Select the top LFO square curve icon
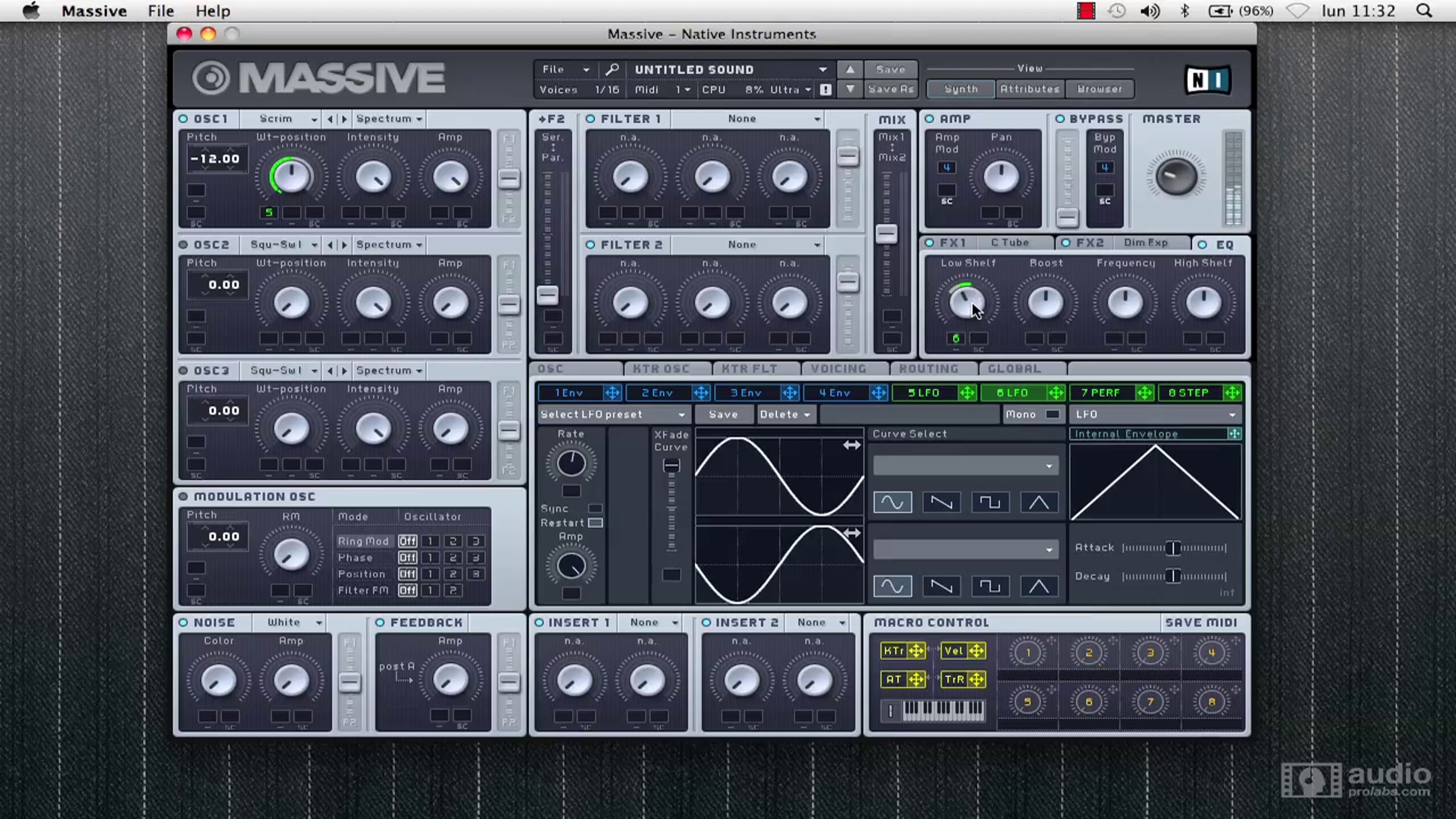1456x819 pixels. 990,502
